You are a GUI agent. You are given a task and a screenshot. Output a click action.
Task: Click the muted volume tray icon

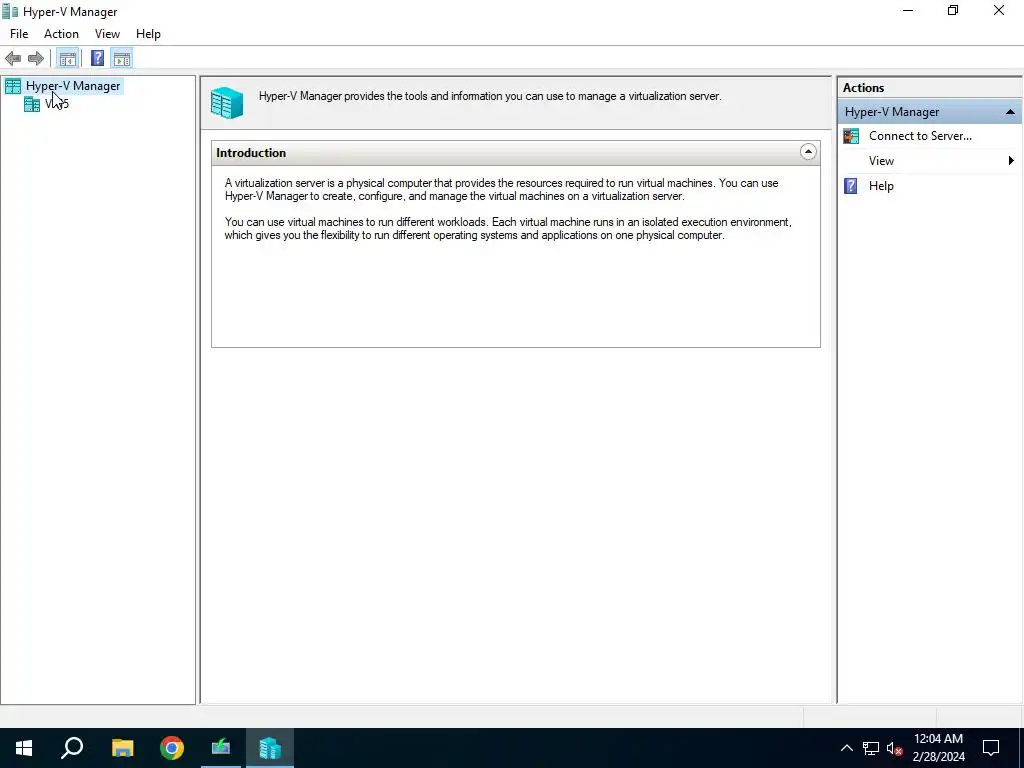895,748
